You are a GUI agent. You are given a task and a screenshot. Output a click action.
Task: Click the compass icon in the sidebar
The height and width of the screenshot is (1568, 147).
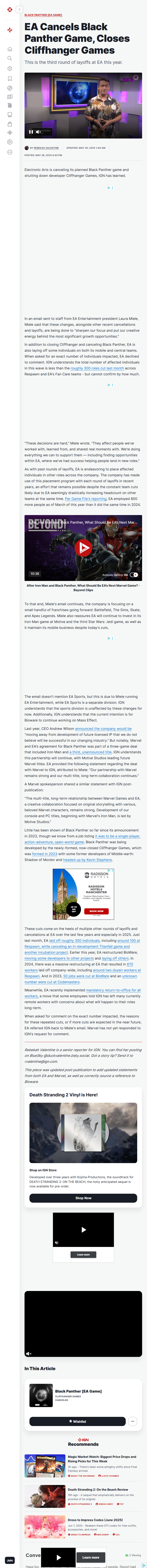pyautogui.click(x=10, y=88)
